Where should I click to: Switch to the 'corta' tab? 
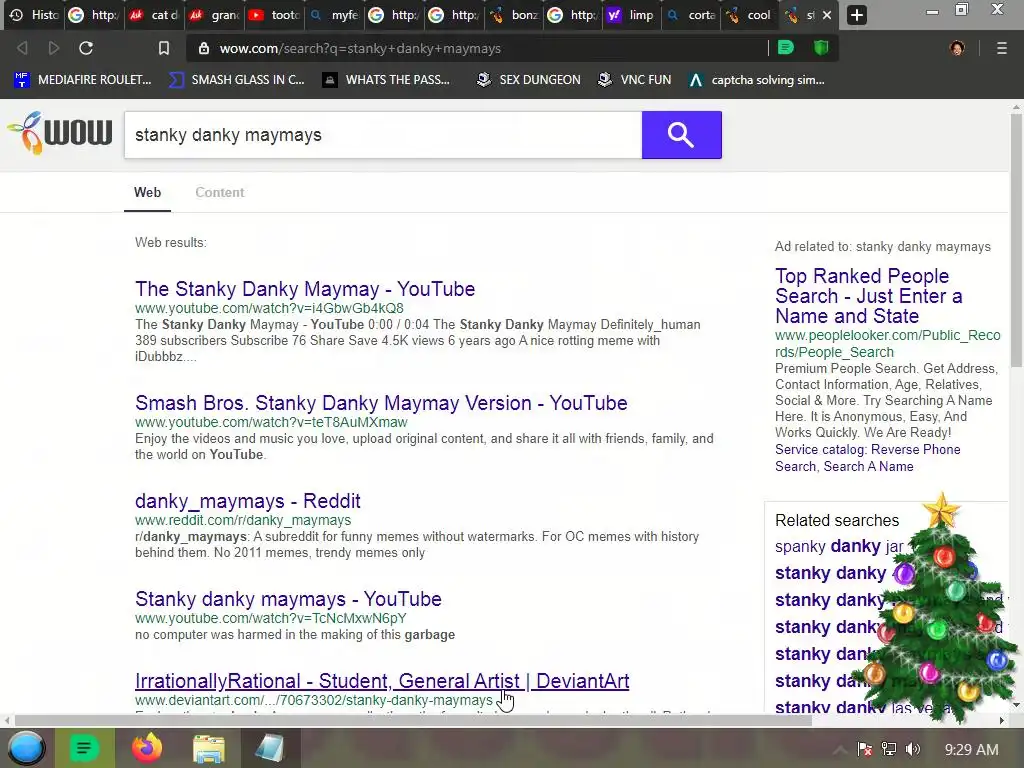(x=692, y=15)
